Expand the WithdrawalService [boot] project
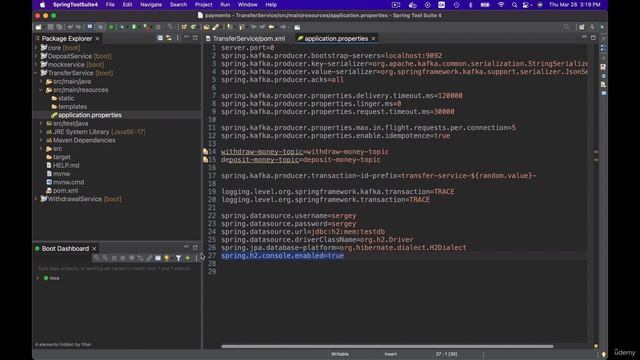640x360 pixels. point(36,199)
